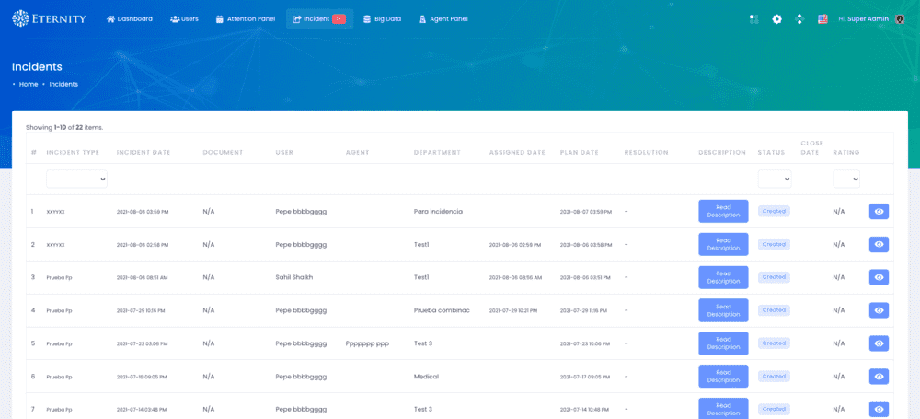Open the Dashboard menu item

click(130, 19)
